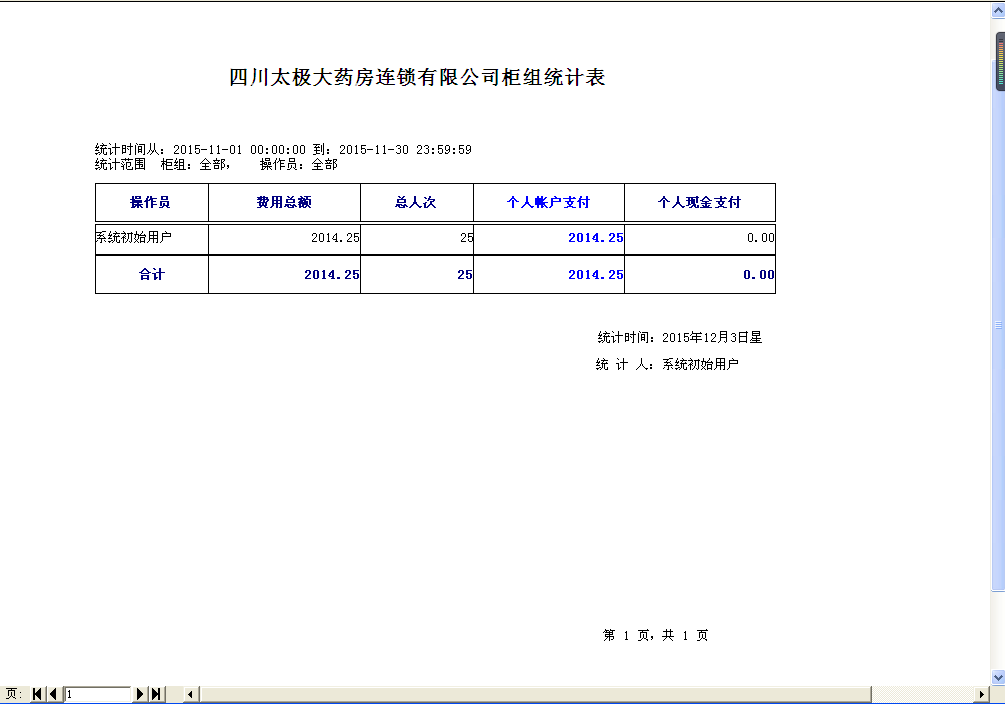This screenshot has width=1005, height=704.
Task: Go to the first page of the report
Action: pyautogui.click(x=37, y=694)
